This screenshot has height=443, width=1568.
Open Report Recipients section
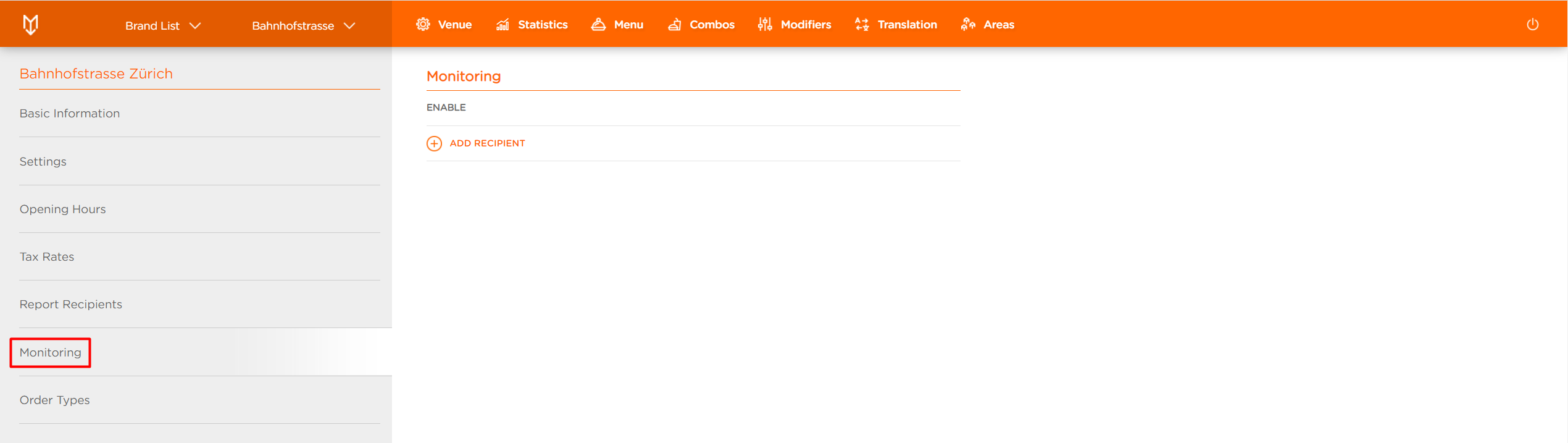tap(199, 305)
